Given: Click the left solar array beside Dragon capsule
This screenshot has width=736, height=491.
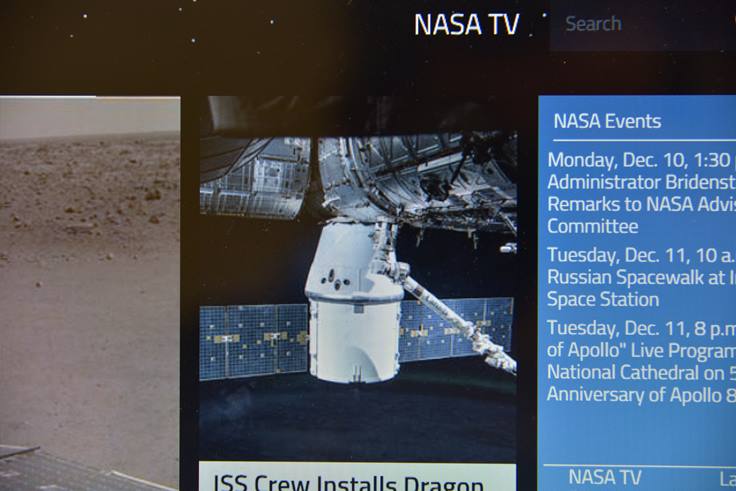Looking at the screenshot, I should click(252, 341).
